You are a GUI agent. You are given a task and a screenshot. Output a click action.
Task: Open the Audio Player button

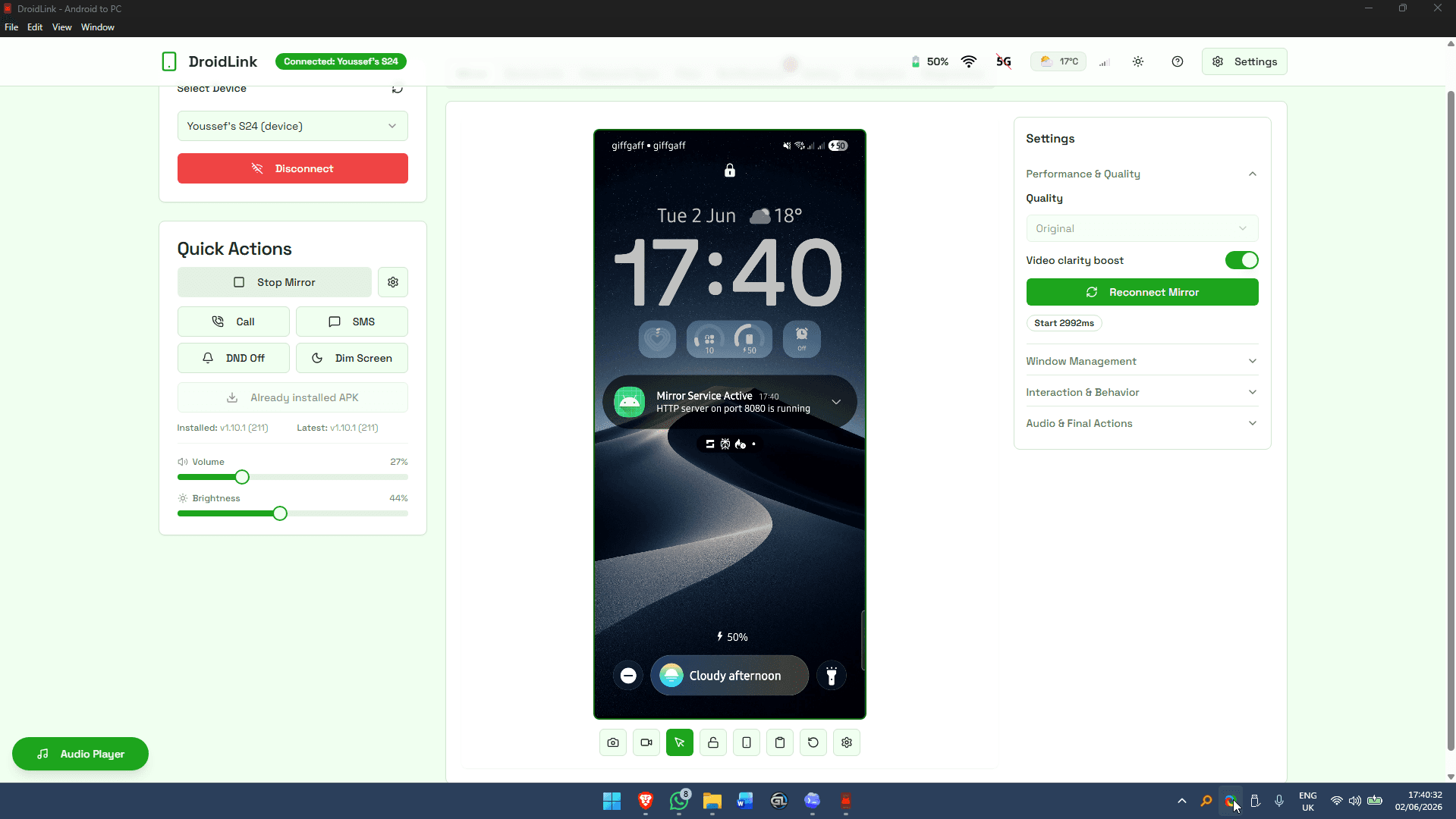[80, 754]
